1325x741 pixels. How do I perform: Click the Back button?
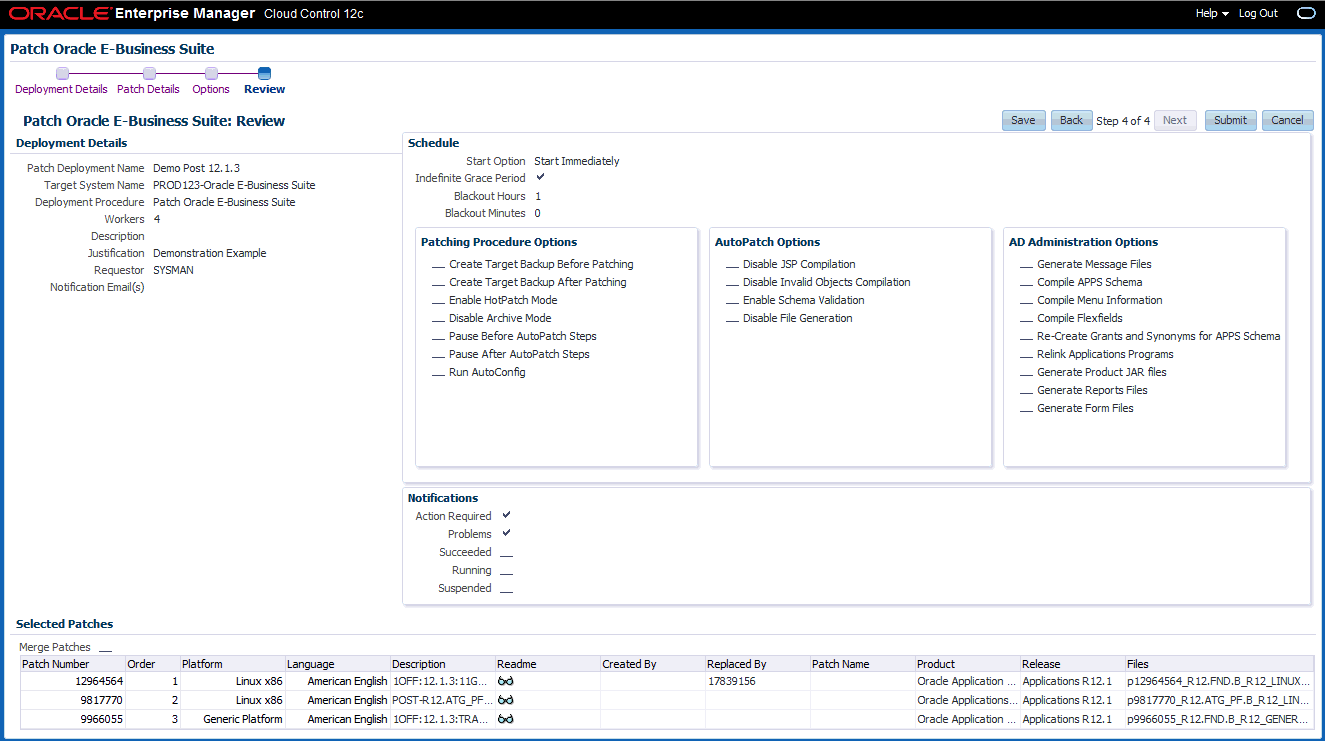[x=1071, y=120]
